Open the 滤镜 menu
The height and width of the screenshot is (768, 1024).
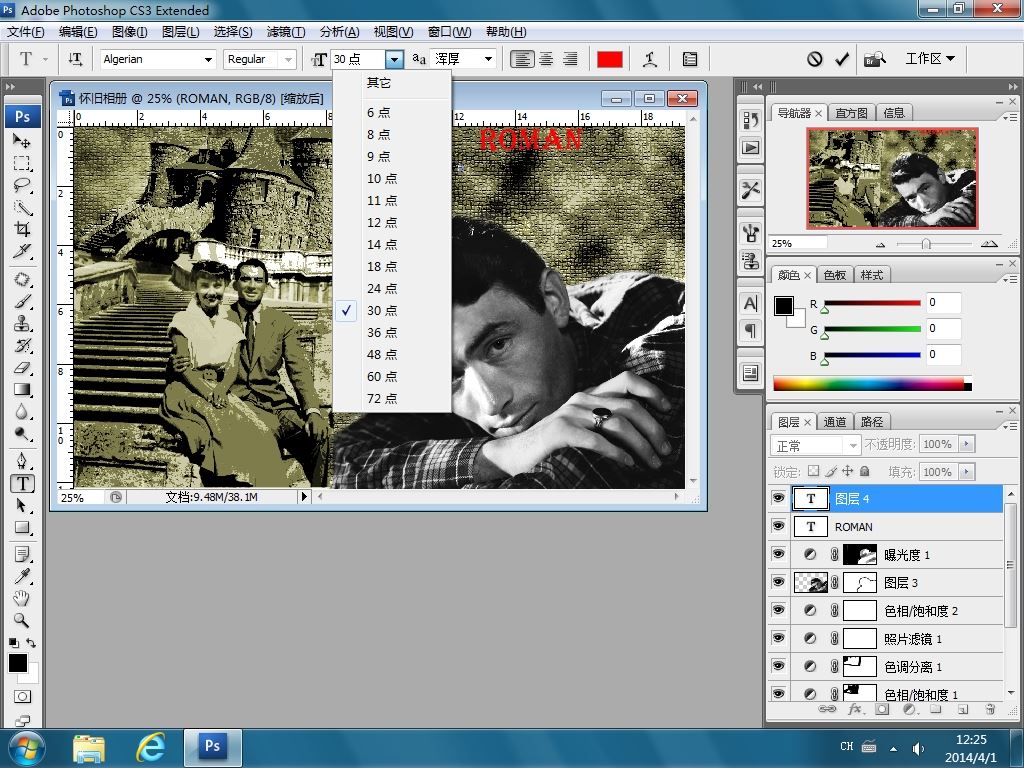click(x=285, y=31)
